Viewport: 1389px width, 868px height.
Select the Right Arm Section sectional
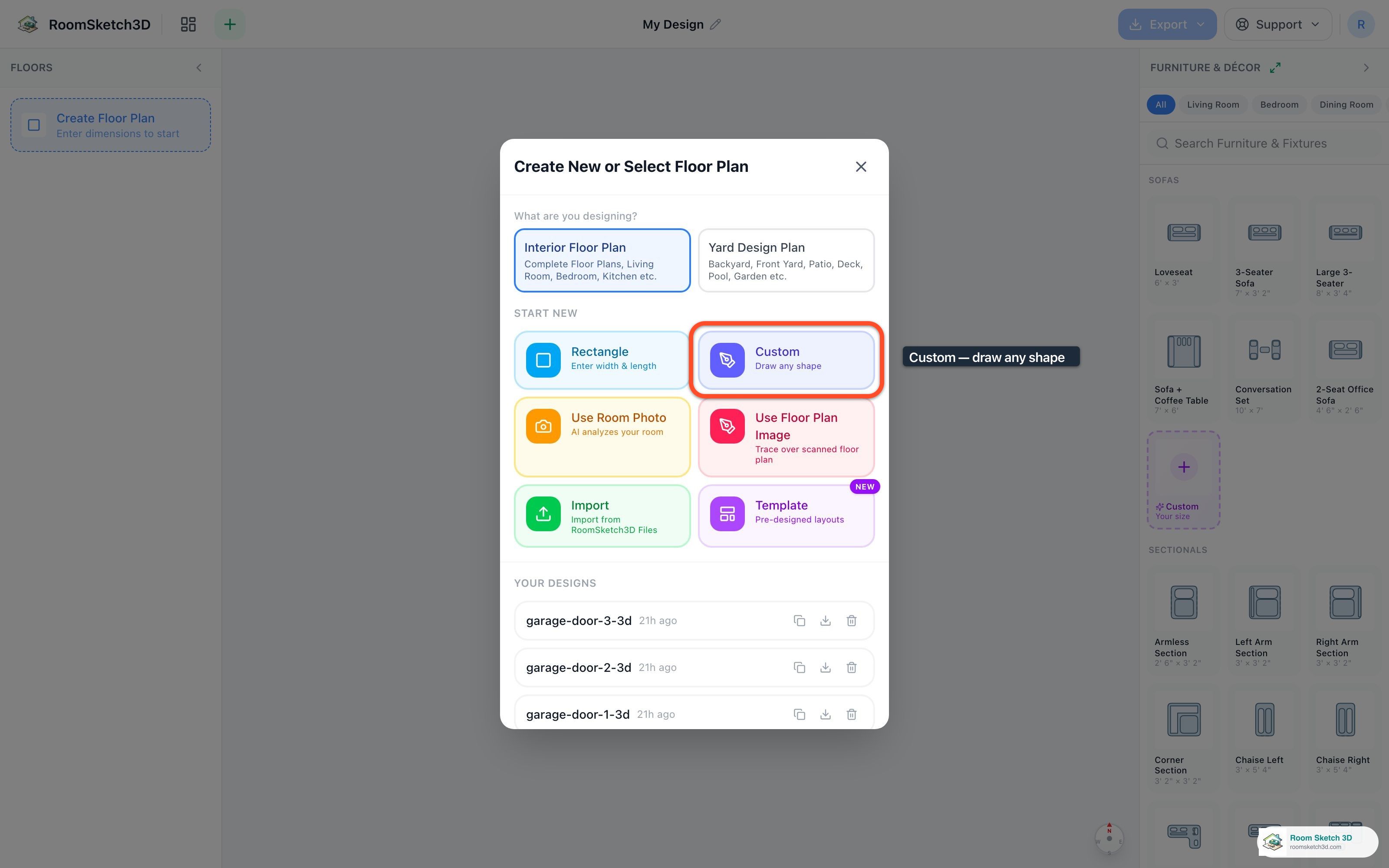point(1345,620)
